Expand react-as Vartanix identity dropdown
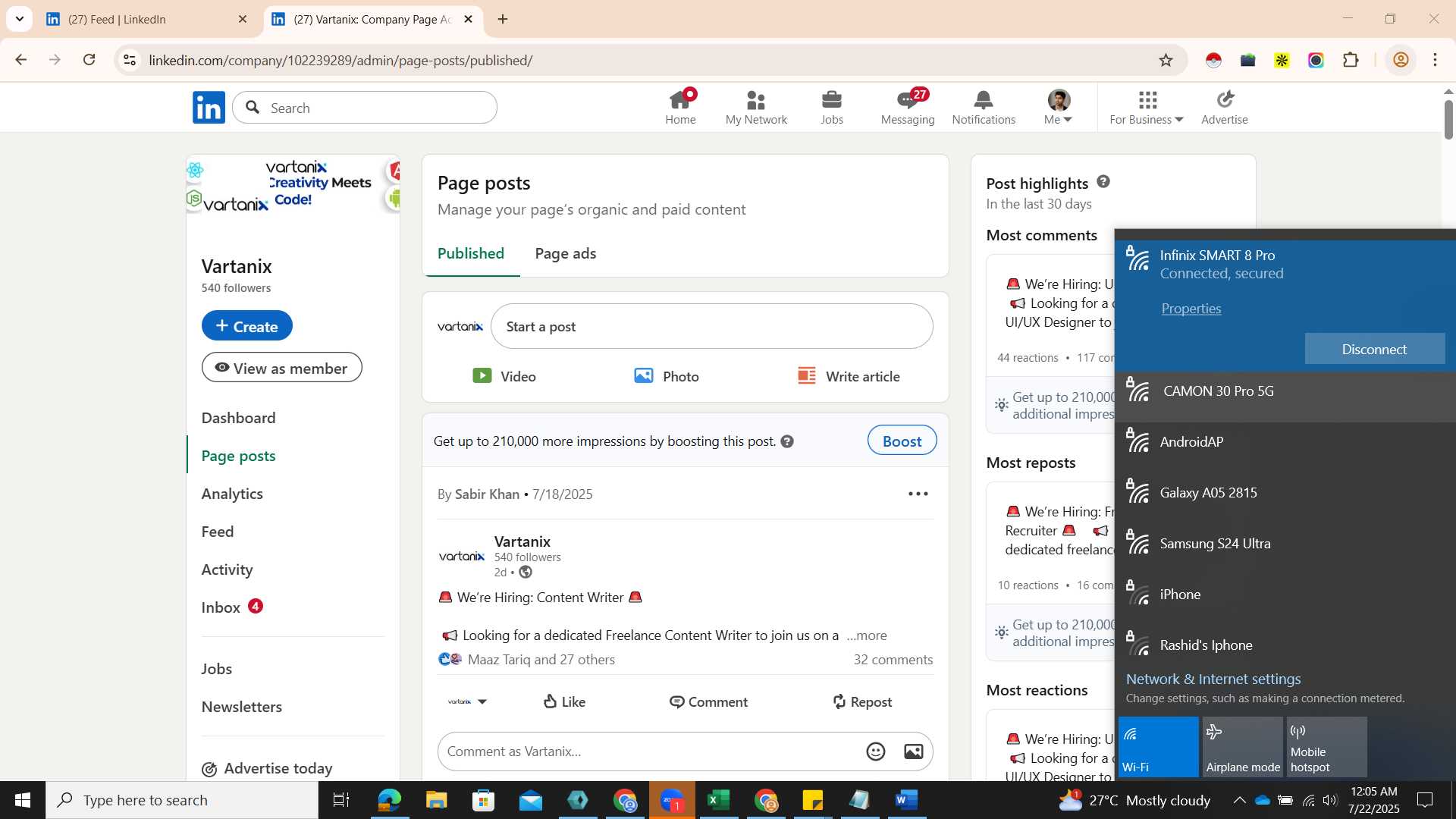Screen dimensions: 1456x819 coord(467,702)
